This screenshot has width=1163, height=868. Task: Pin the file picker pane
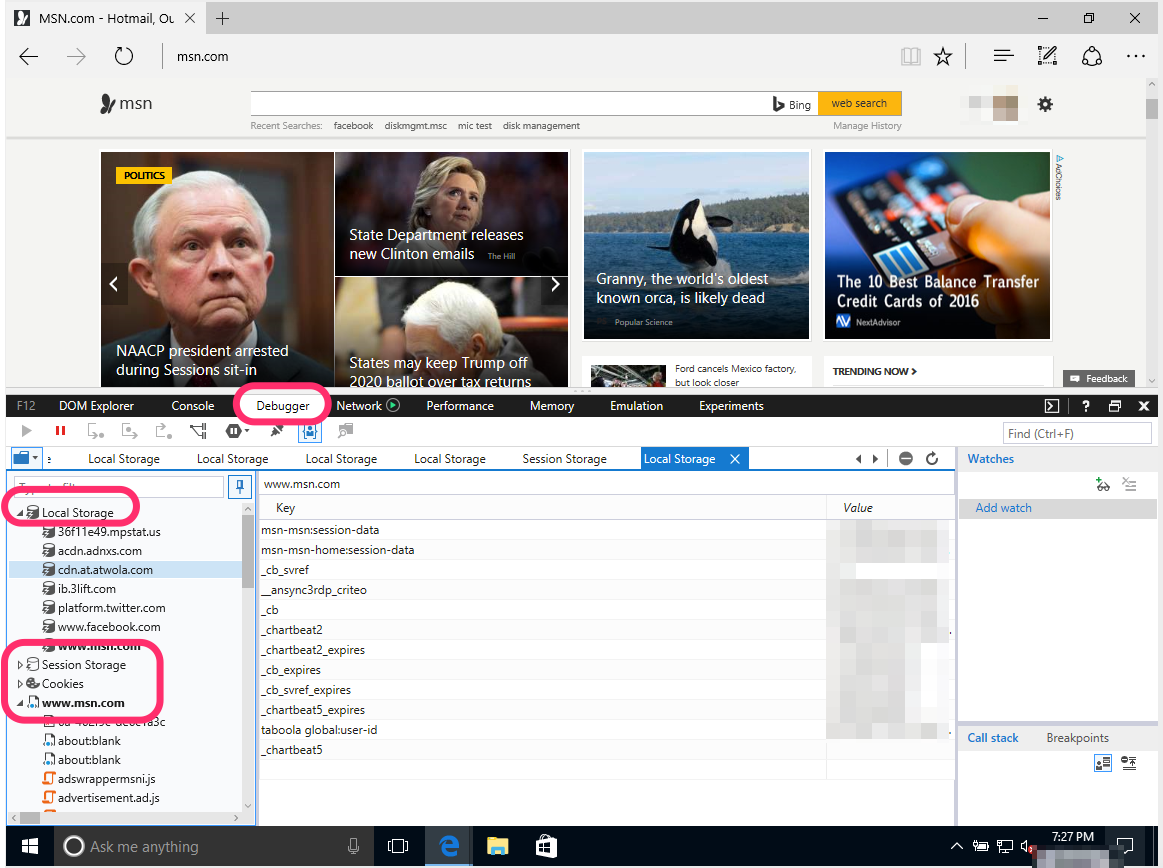(x=240, y=487)
